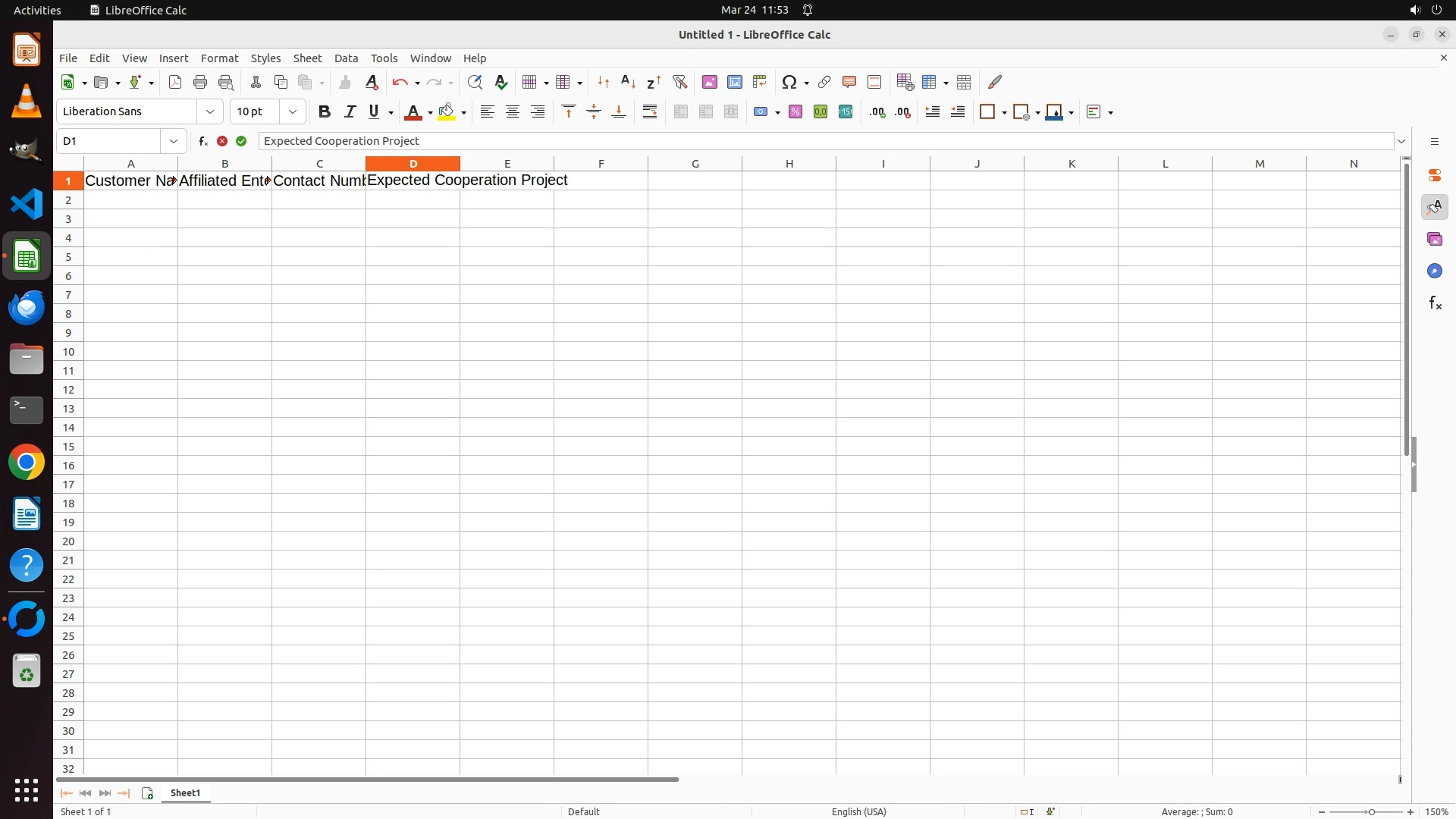
Task: Format cells as percent
Action: click(795, 111)
